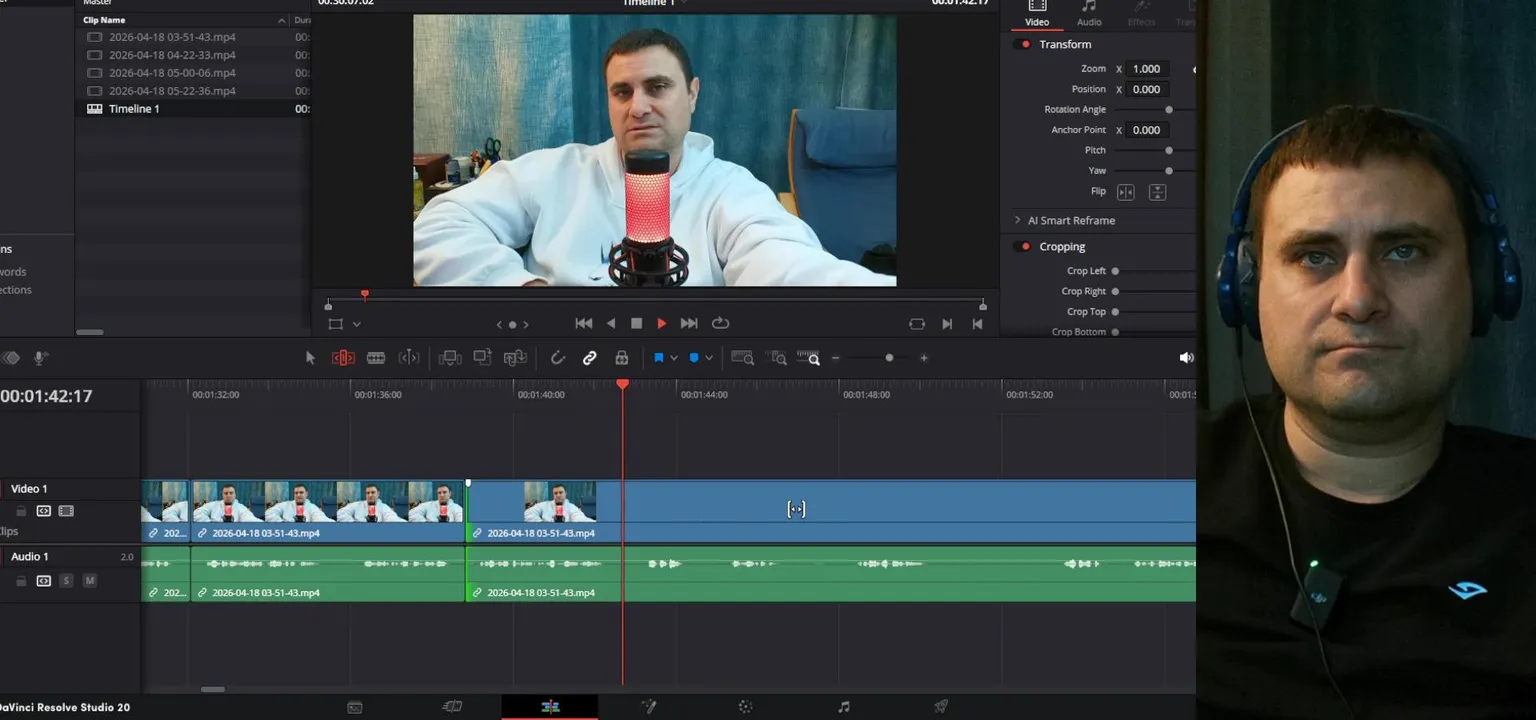Adjust the Yaw slider
The width and height of the screenshot is (1536, 720).
point(1168,171)
